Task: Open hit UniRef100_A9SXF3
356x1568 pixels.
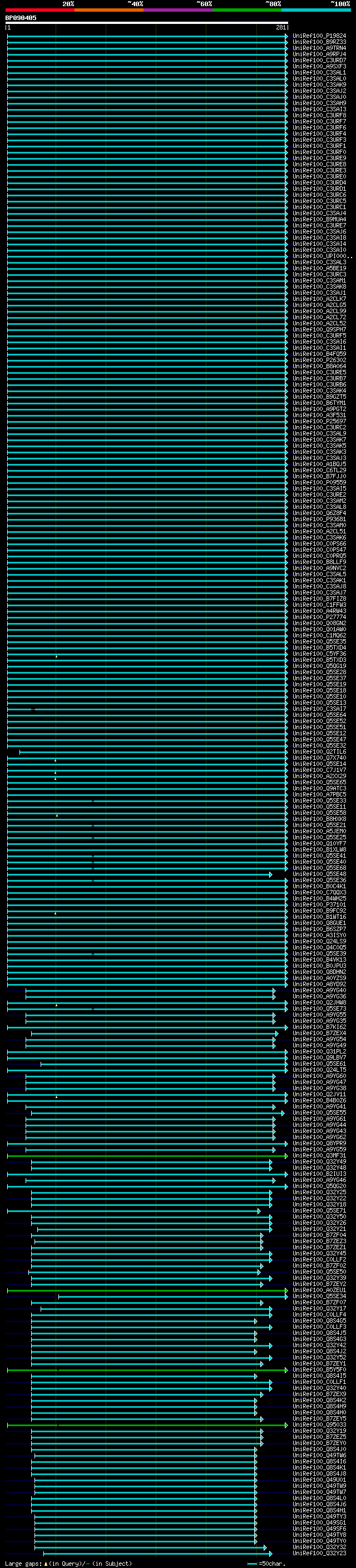Action: 319,66
